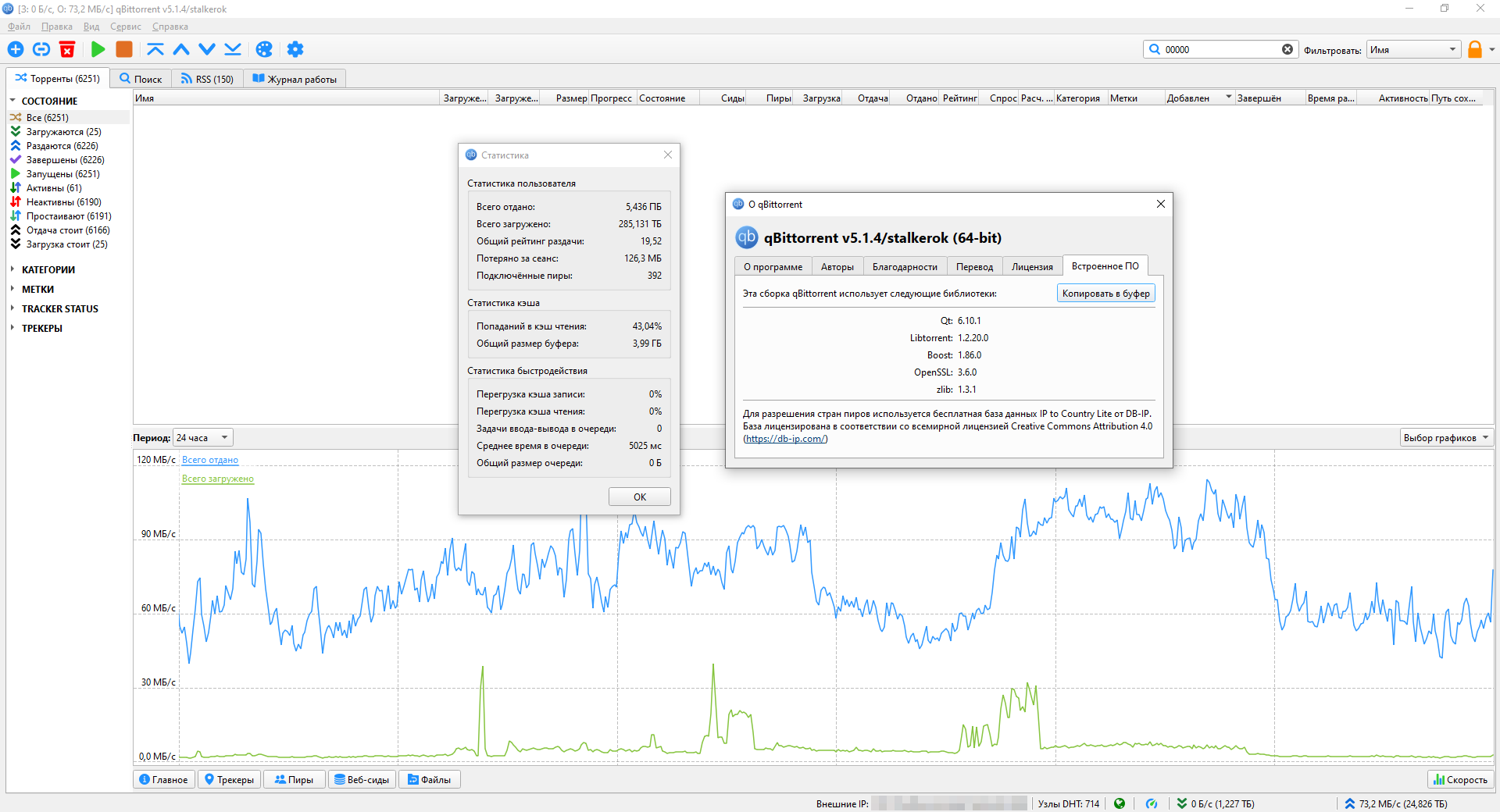
Task: Click OK in the Статистика dialog
Action: 639,497
